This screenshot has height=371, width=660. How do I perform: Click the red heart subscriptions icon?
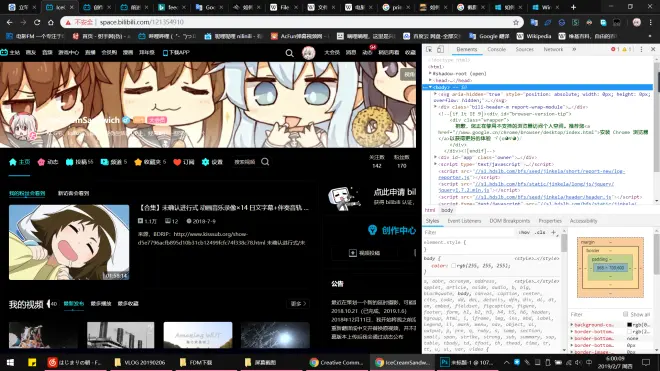177,162
